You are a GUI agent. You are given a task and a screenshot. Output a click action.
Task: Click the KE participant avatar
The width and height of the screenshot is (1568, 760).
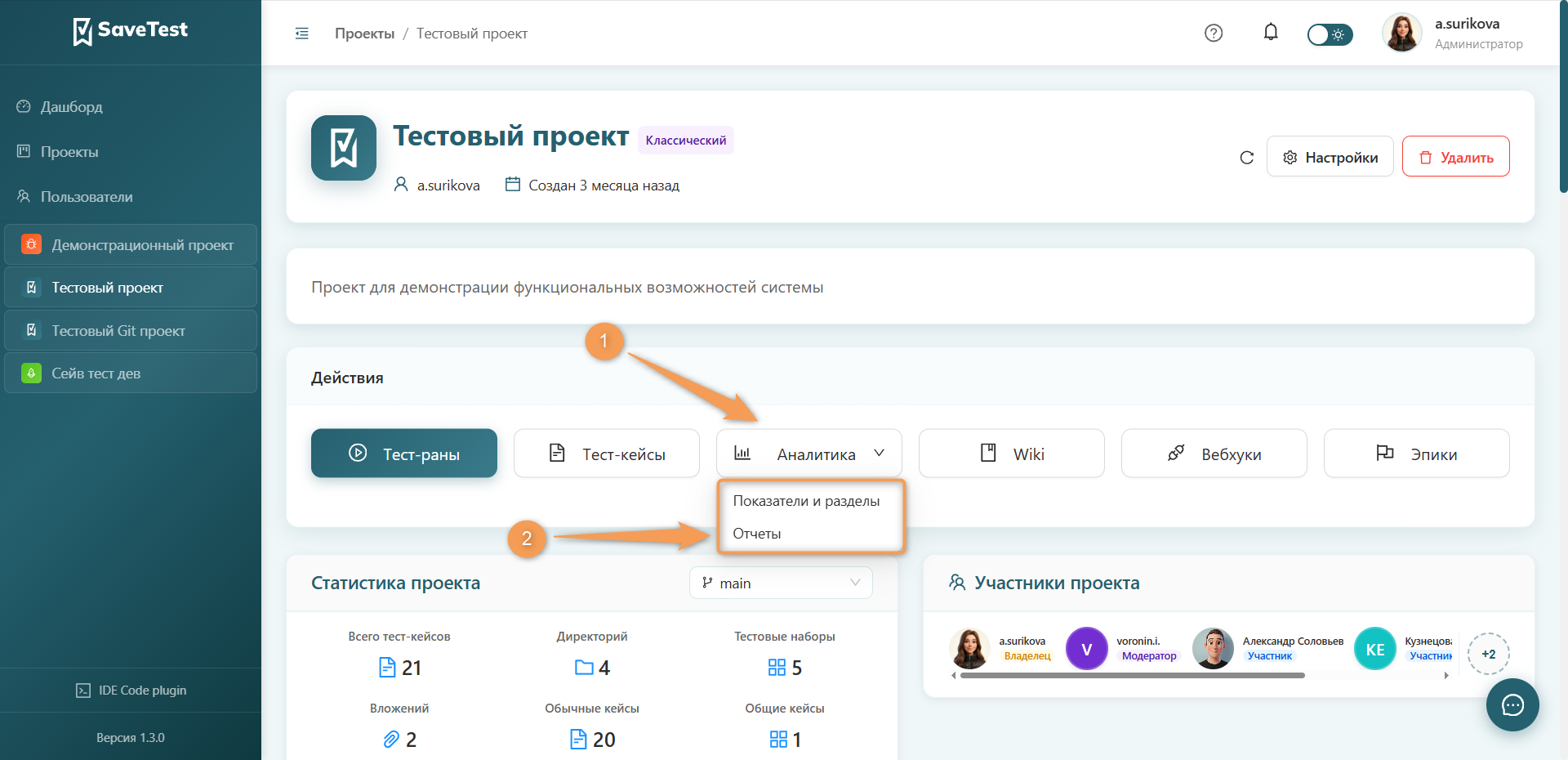click(1375, 649)
